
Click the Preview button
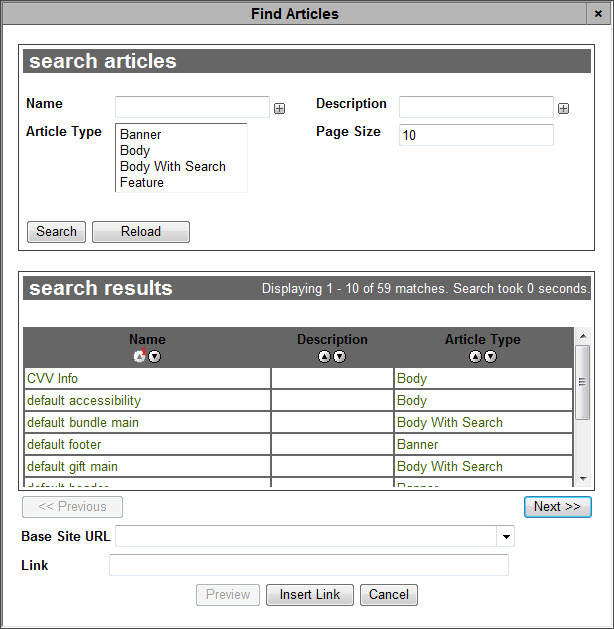228,595
